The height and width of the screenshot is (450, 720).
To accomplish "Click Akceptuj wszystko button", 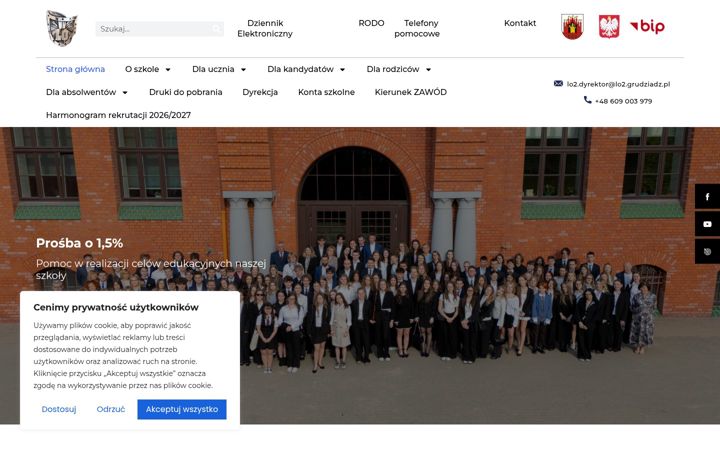I will (182, 409).
